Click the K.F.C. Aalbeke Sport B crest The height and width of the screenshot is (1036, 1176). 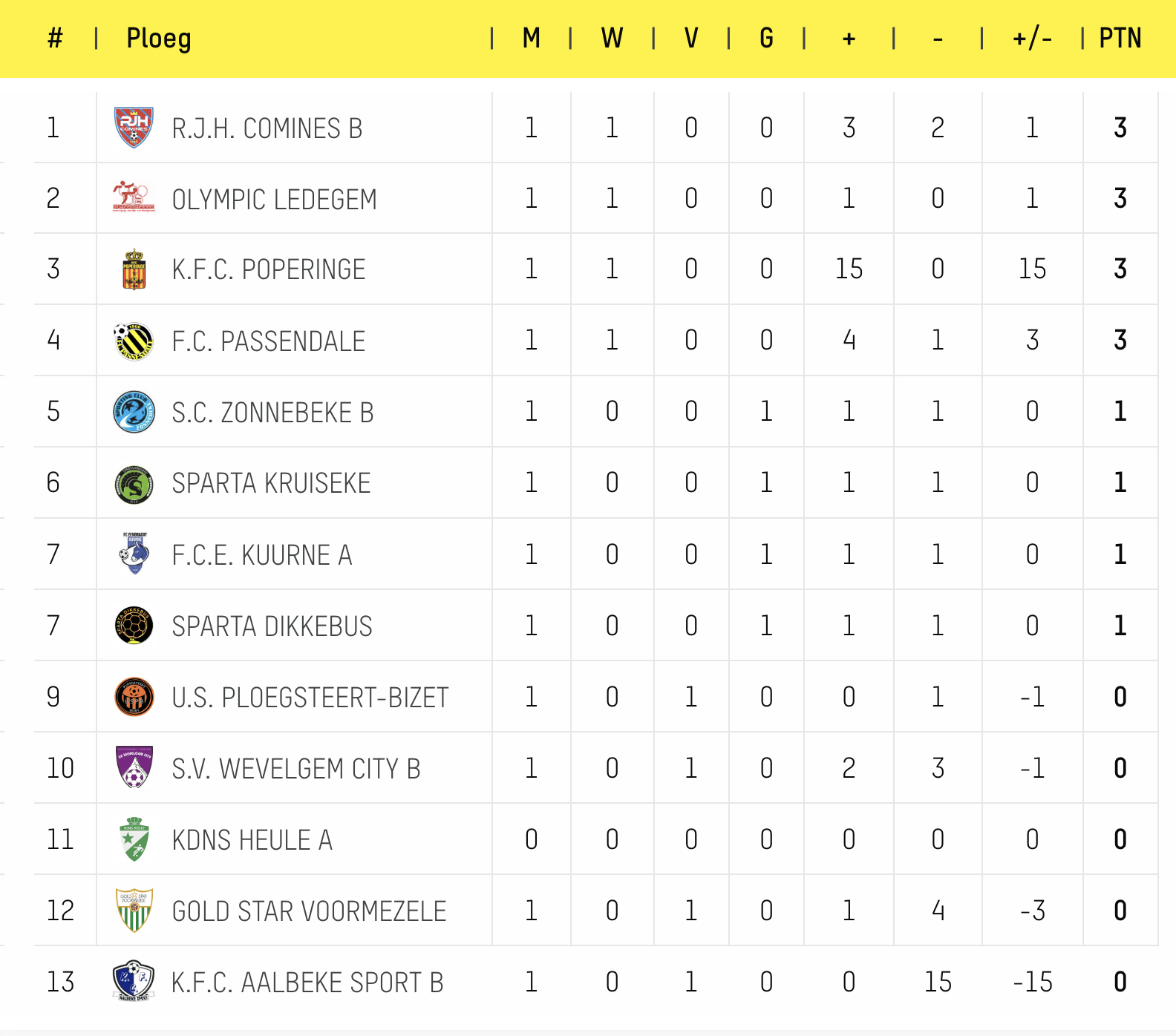point(134,982)
